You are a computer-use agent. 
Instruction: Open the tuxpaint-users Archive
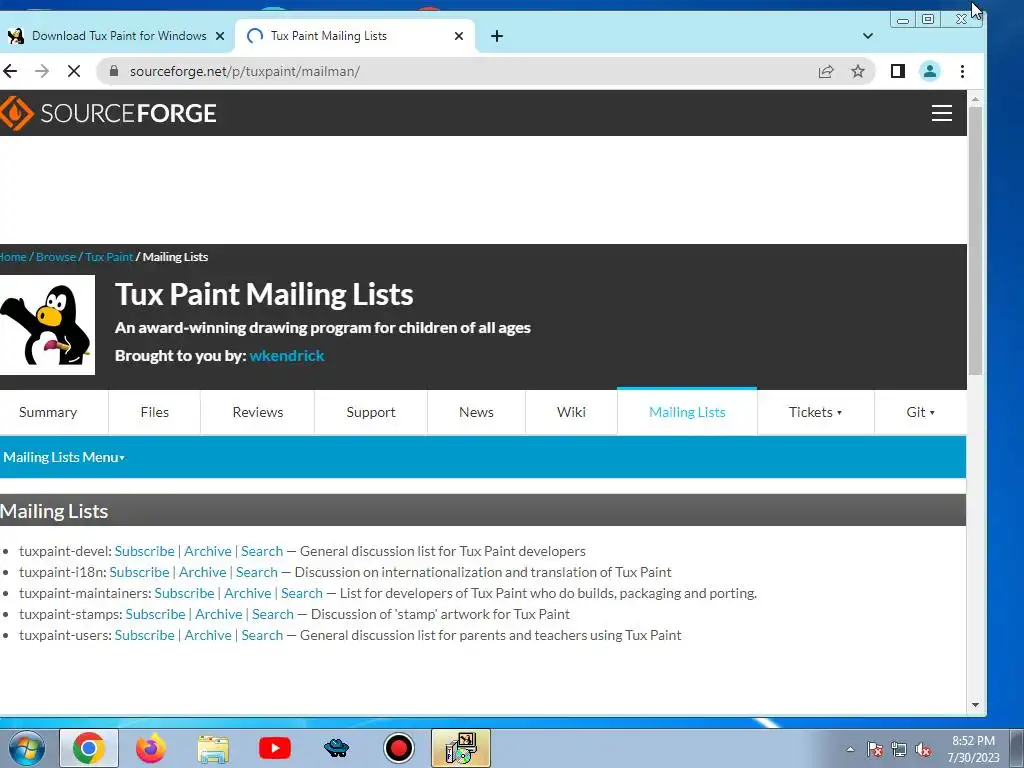pyautogui.click(x=208, y=635)
